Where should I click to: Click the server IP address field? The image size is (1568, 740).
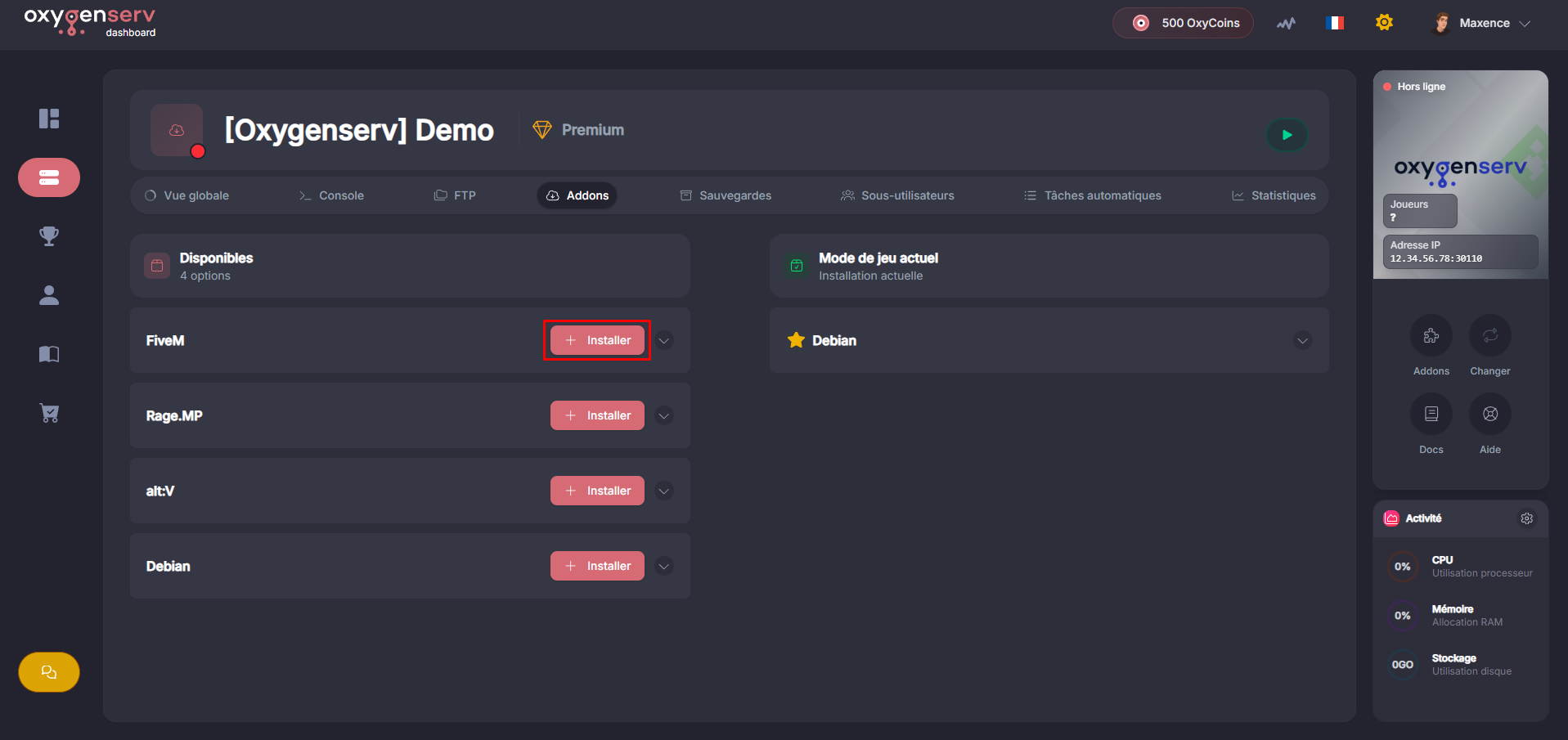click(1459, 252)
